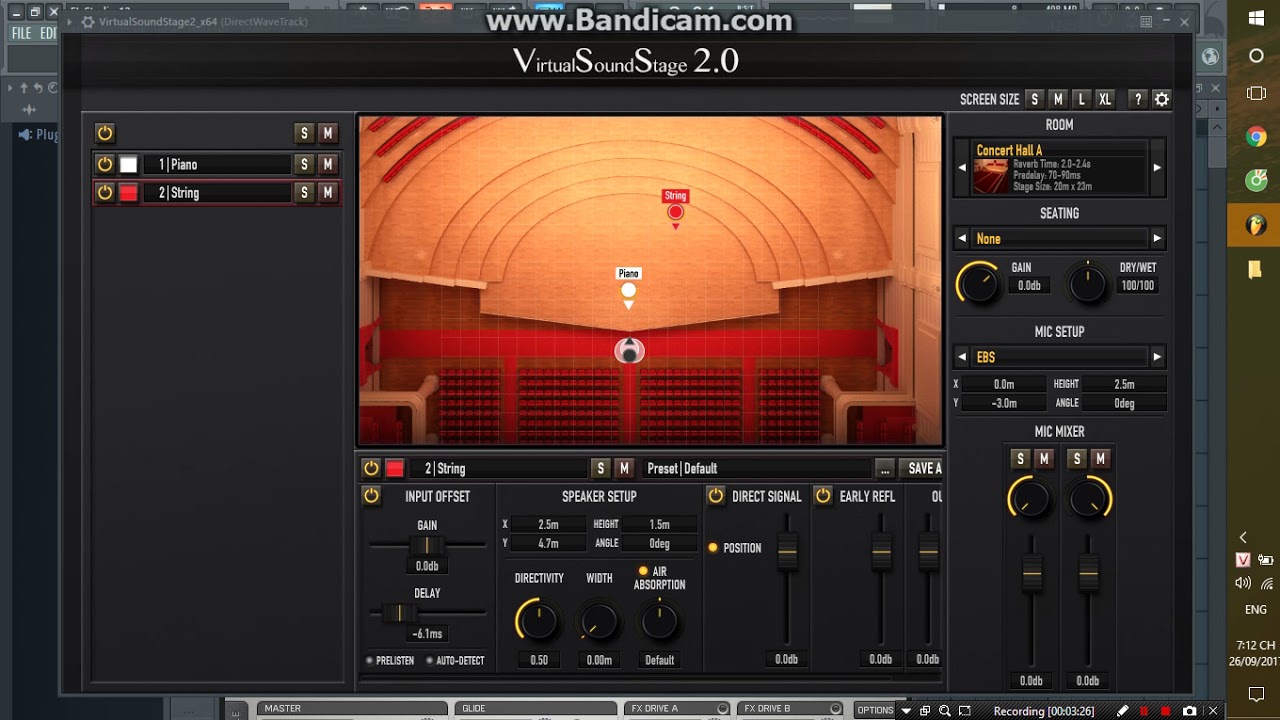Click the Width knob
Viewport: 1280px width, 720px height.
599,620
